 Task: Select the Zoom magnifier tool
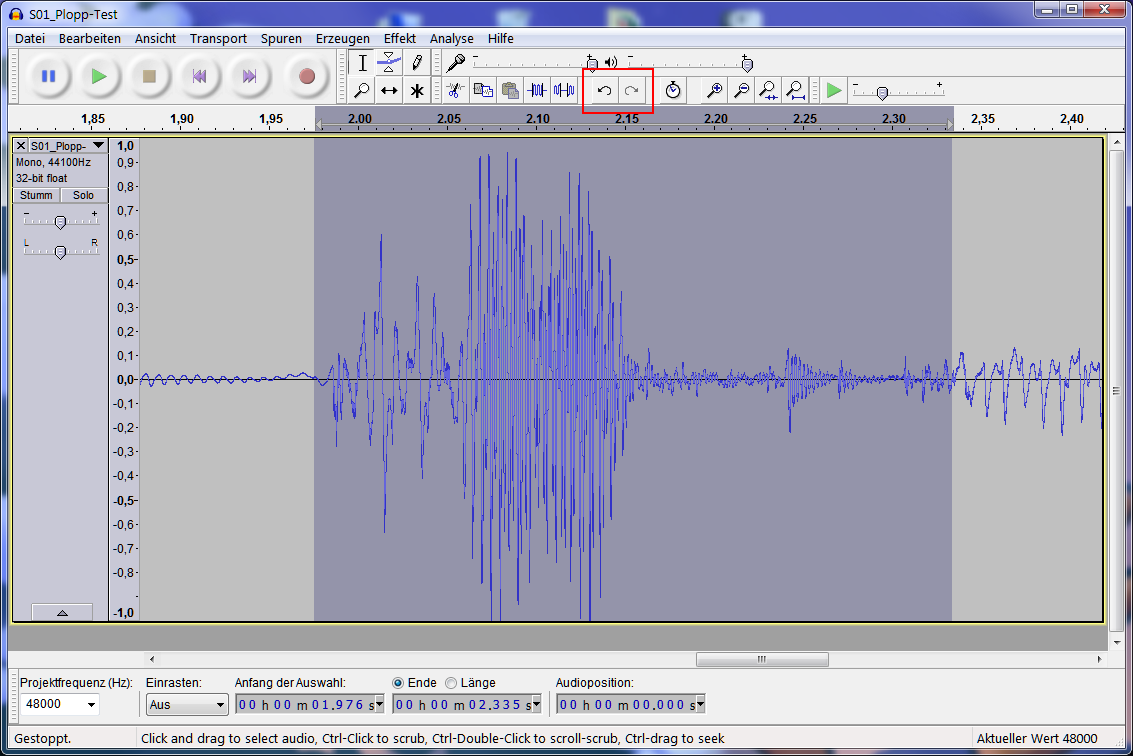click(x=362, y=90)
